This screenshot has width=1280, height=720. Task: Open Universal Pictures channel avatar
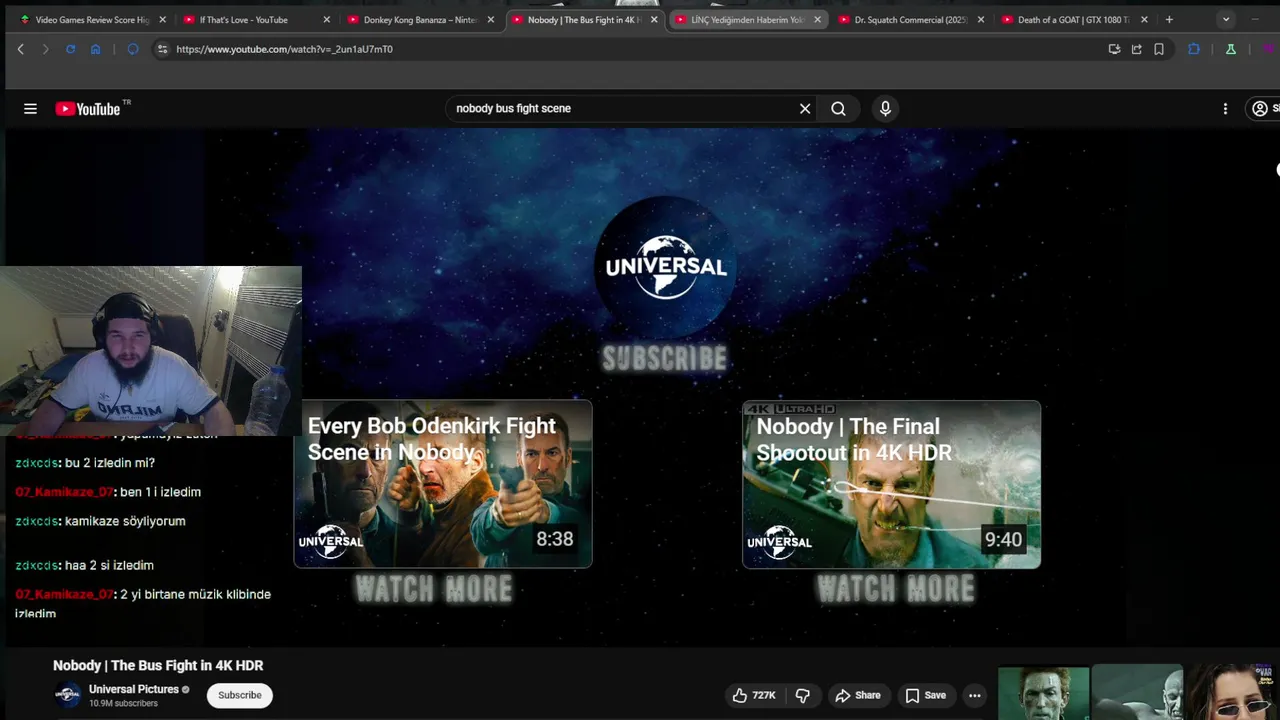(68, 695)
